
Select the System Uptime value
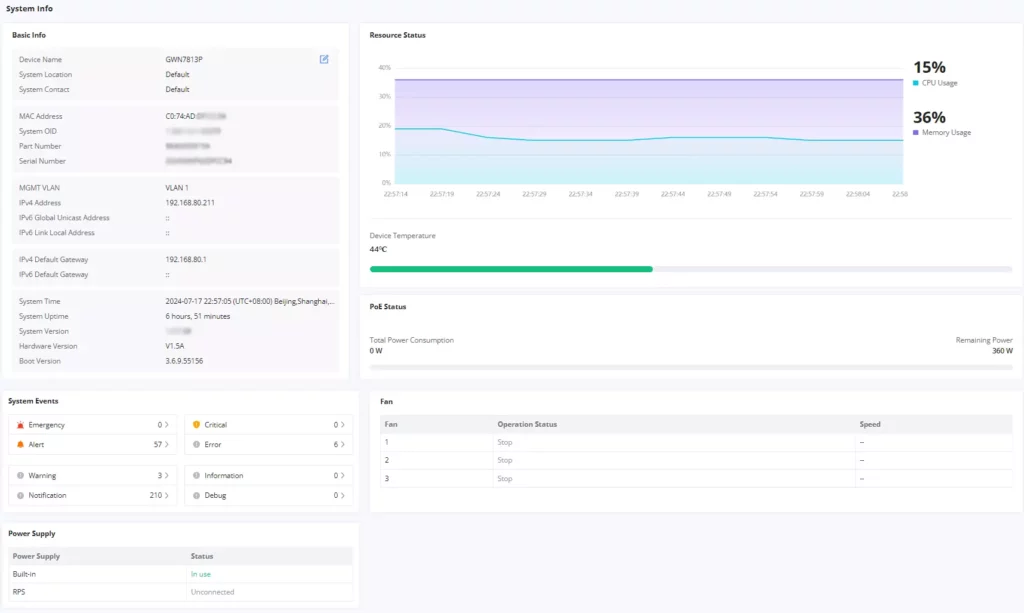tap(197, 317)
